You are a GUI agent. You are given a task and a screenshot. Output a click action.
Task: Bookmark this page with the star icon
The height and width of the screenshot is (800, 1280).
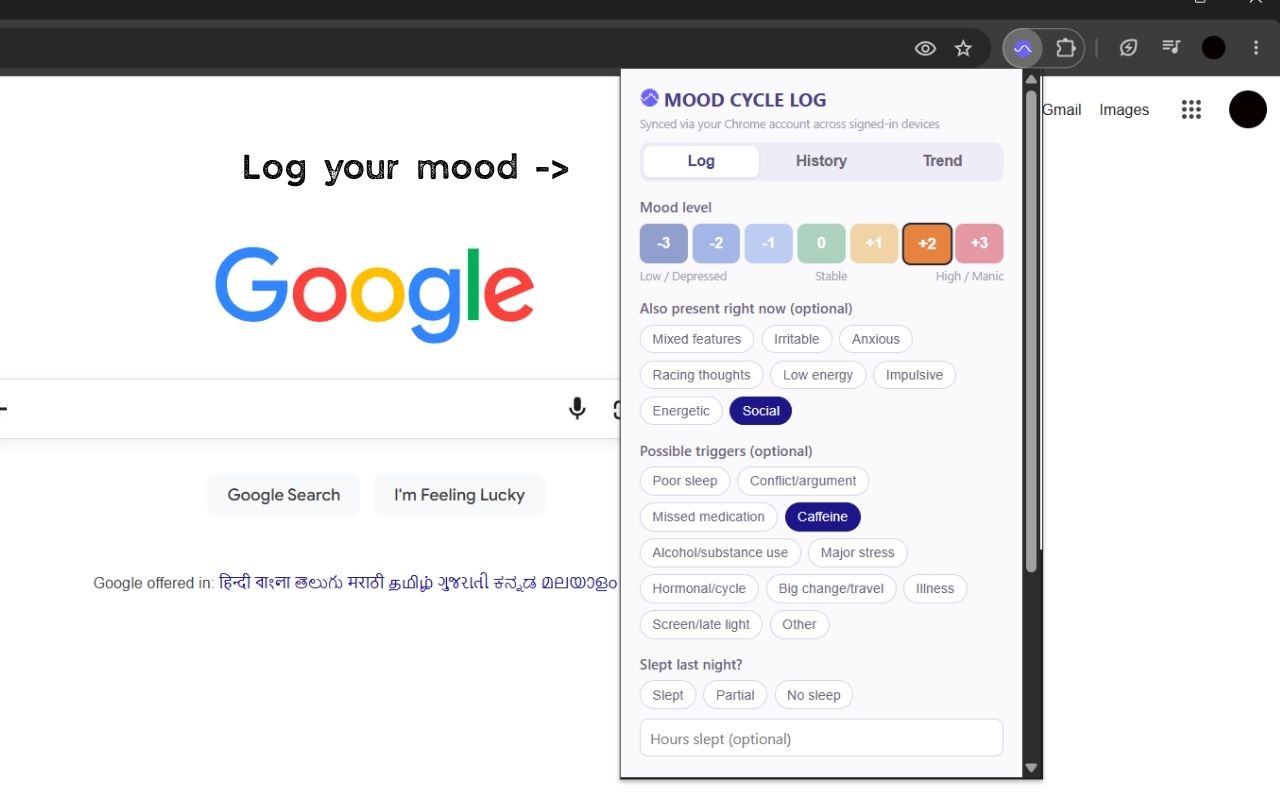click(x=963, y=48)
